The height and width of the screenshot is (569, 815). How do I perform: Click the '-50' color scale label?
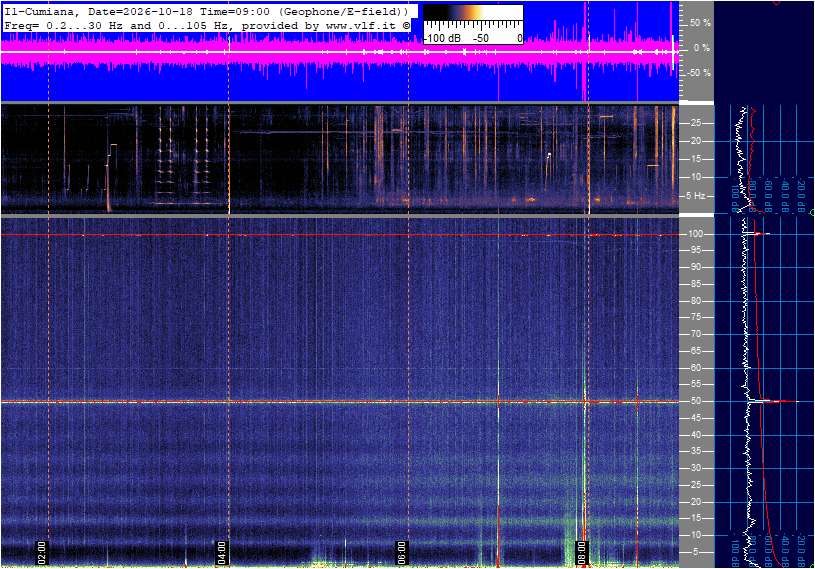click(481, 38)
